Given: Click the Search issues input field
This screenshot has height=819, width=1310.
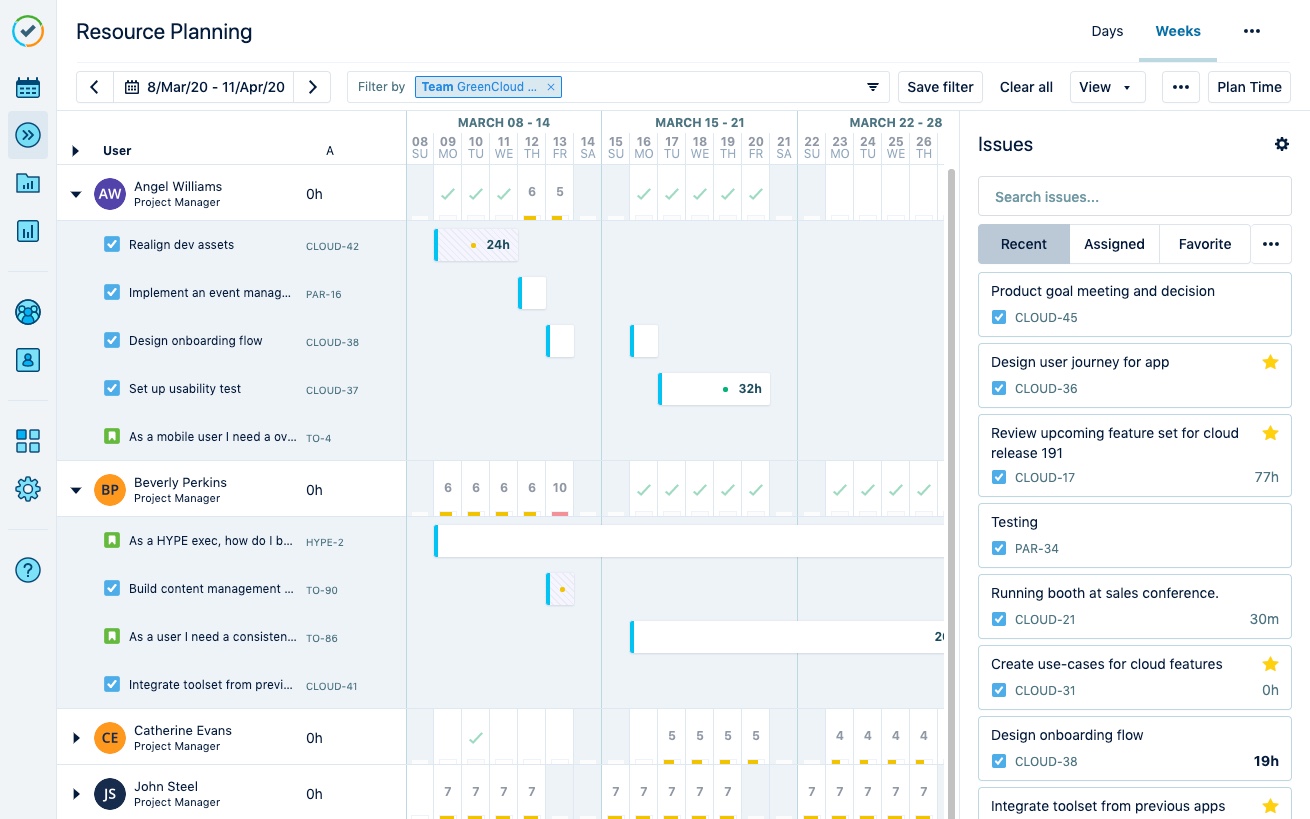Looking at the screenshot, I should click(1134, 197).
